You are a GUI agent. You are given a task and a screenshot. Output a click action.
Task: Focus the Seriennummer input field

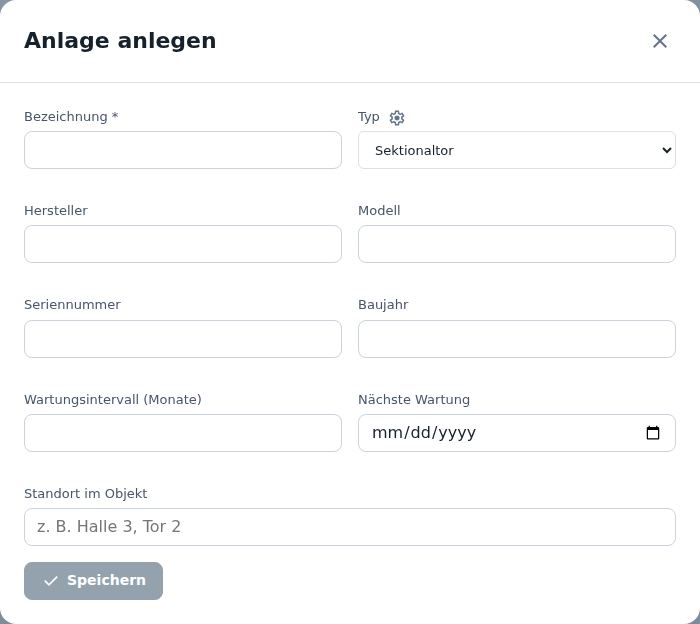click(x=183, y=339)
